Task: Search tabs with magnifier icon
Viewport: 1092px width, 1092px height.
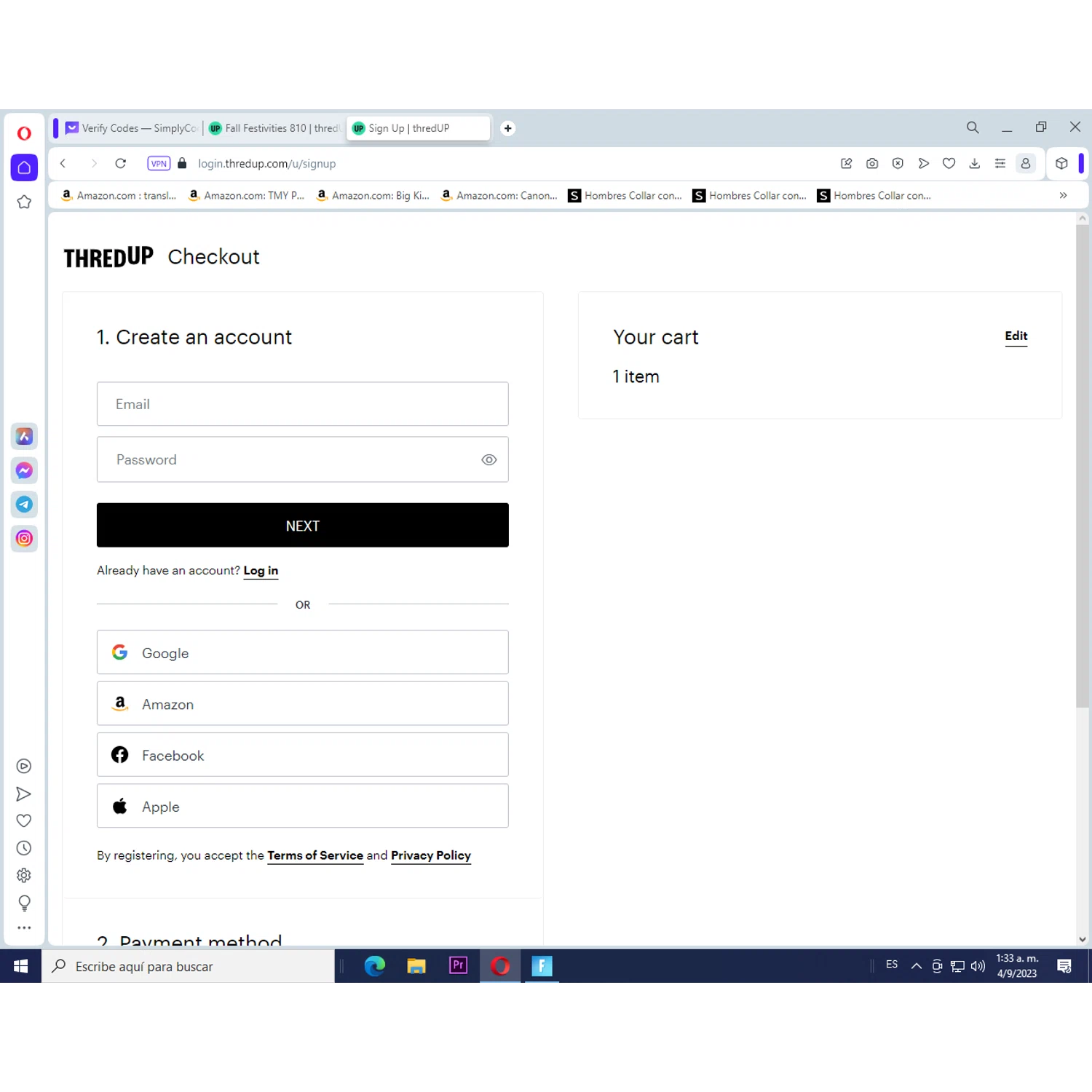Action: (x=973, y=127)
